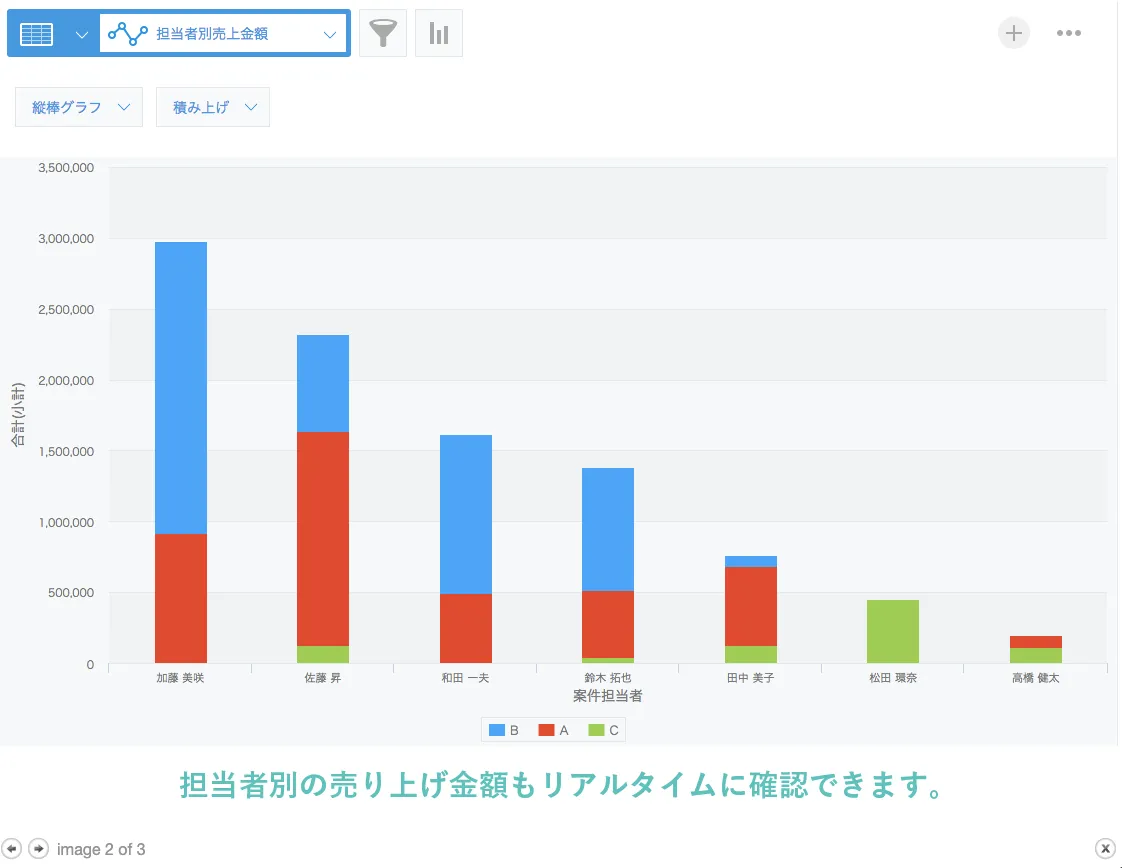This screenshot has width=1122, height=868.
Task: Click the blue segment of 和田 一夫 bar
Action: 466,514
